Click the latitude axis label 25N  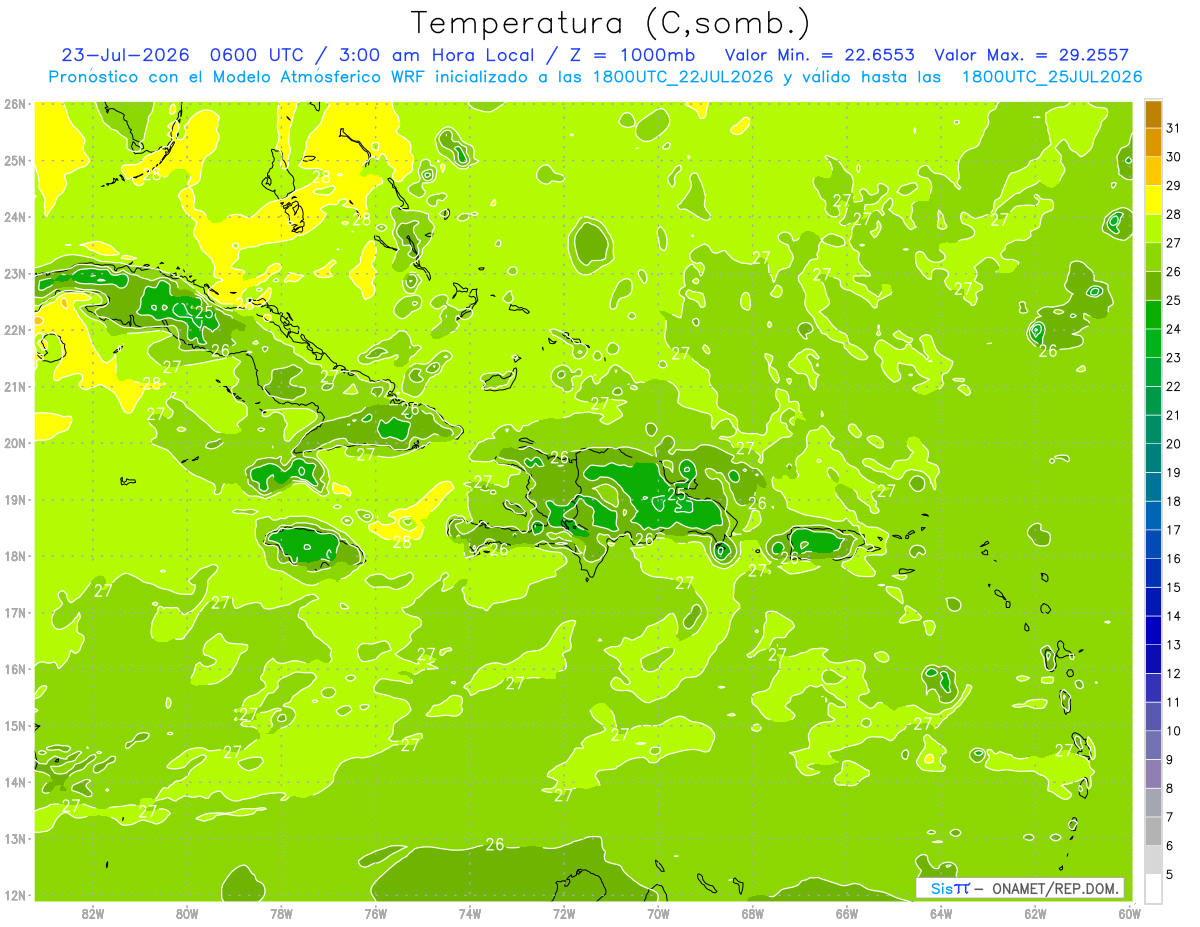point(15,160)
